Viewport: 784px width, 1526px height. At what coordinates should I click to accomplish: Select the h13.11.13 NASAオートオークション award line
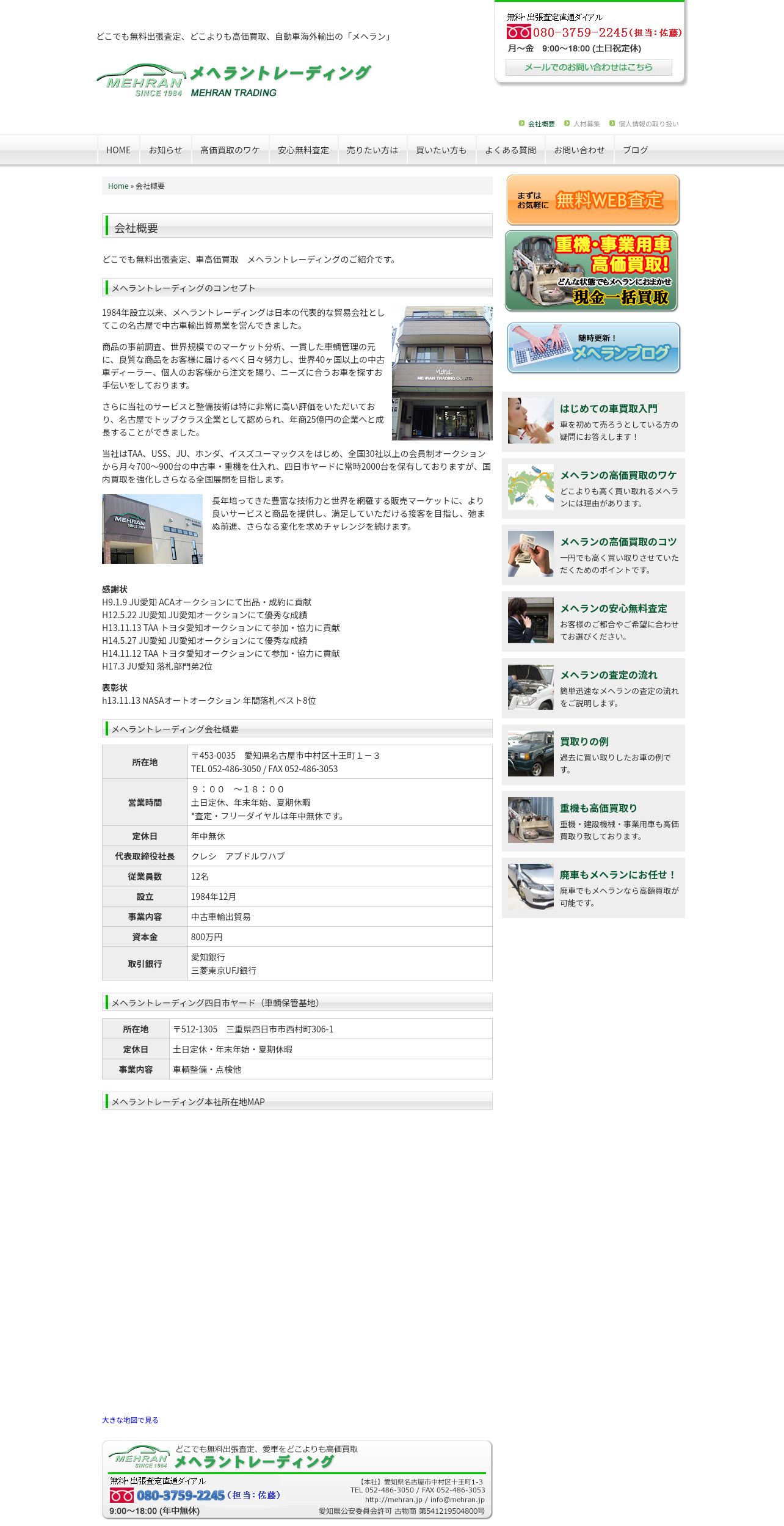point(209,701)
